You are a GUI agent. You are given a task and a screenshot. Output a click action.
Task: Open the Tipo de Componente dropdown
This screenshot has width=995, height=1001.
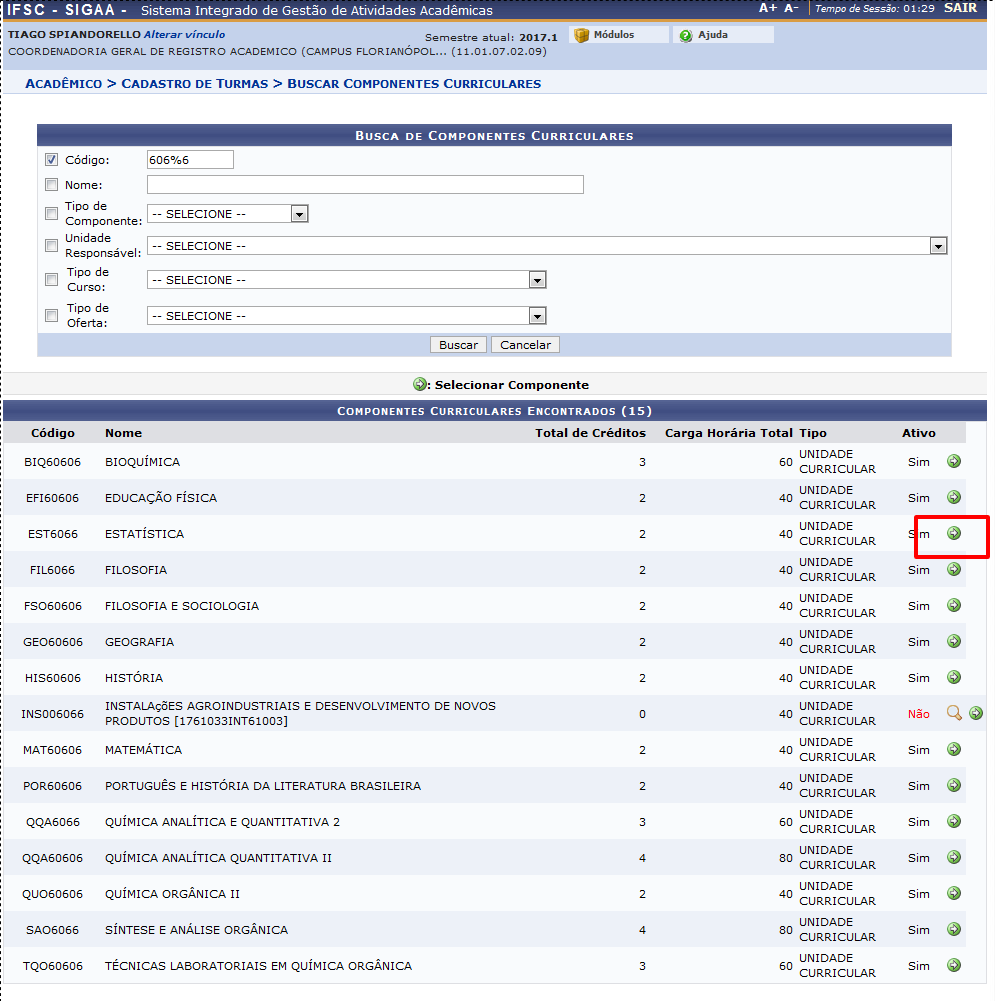coord(227,214)
